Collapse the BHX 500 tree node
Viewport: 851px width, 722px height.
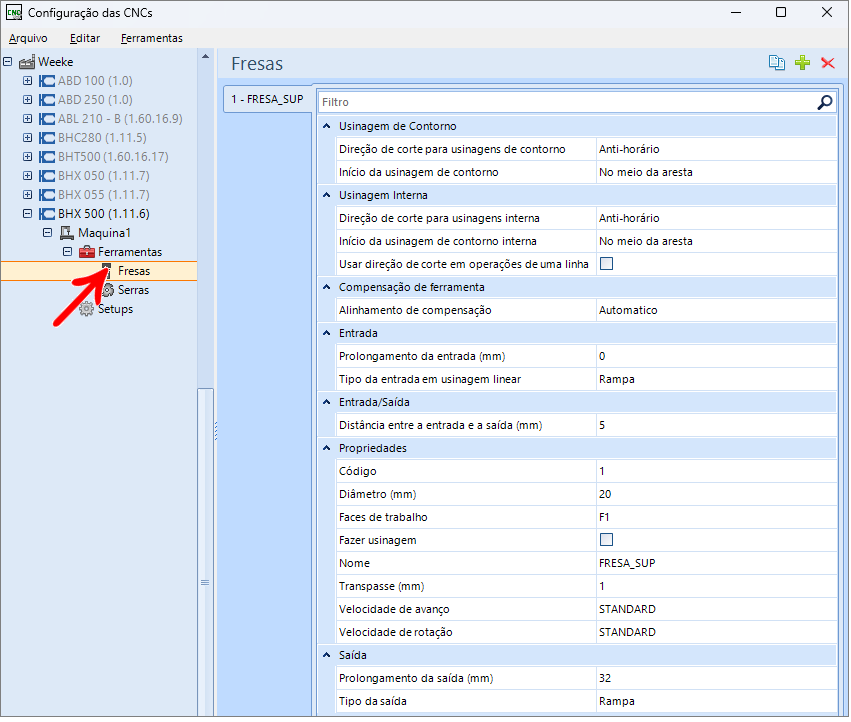28,214
